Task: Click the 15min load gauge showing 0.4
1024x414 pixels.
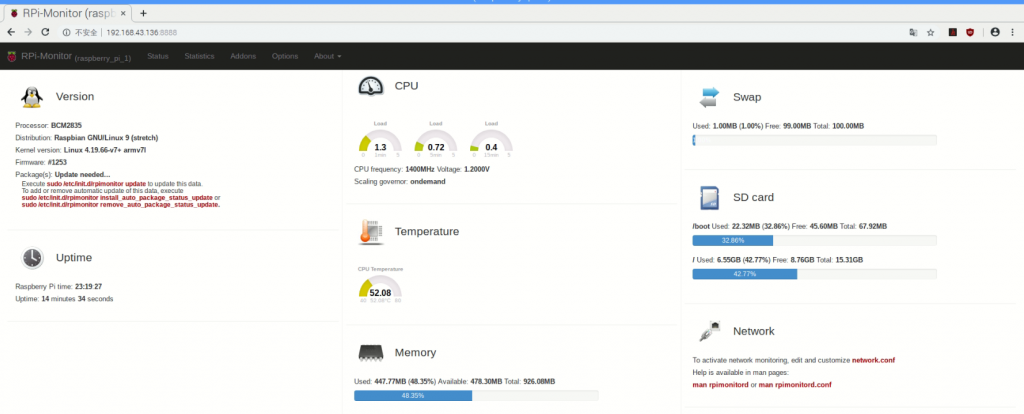Action: [491, 140]
